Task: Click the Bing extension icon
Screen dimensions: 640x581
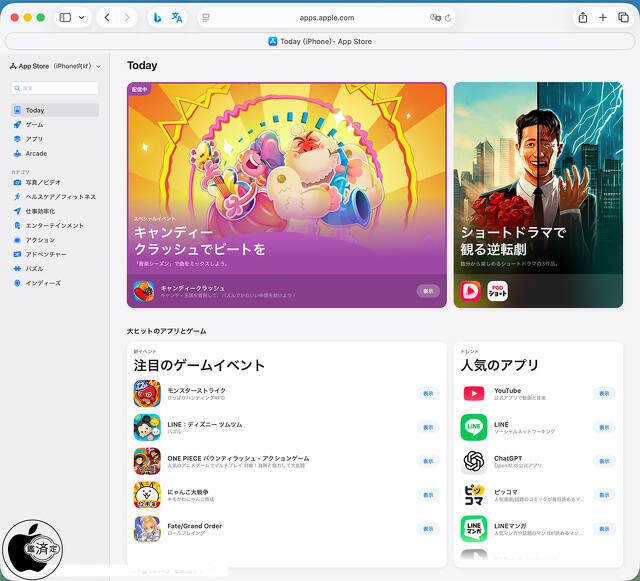Action: tap(157, 17)
